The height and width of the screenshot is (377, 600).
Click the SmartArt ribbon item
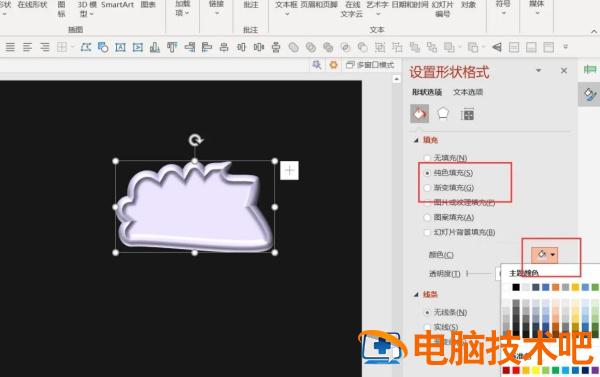coord(117,5)
